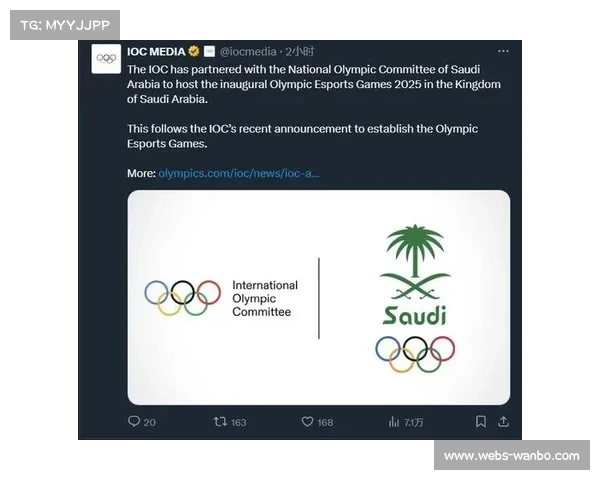Click the Olympic rings below the Saudi text

[x=414, y=352]
